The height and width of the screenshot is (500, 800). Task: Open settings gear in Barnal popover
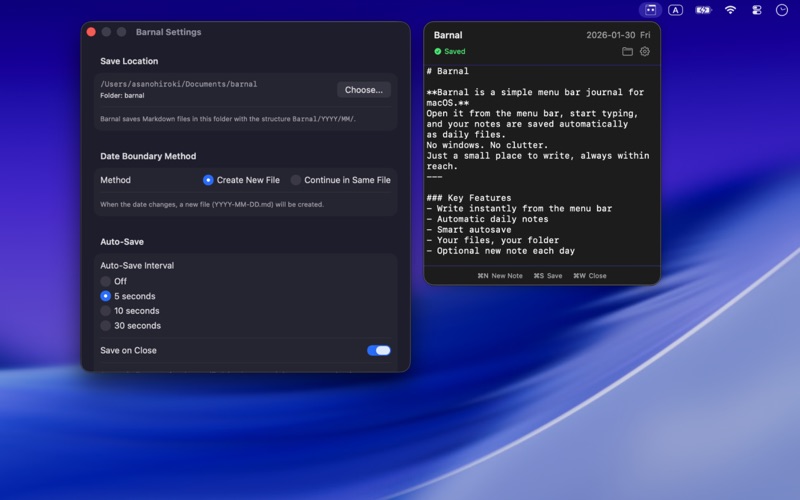point(645,52)
